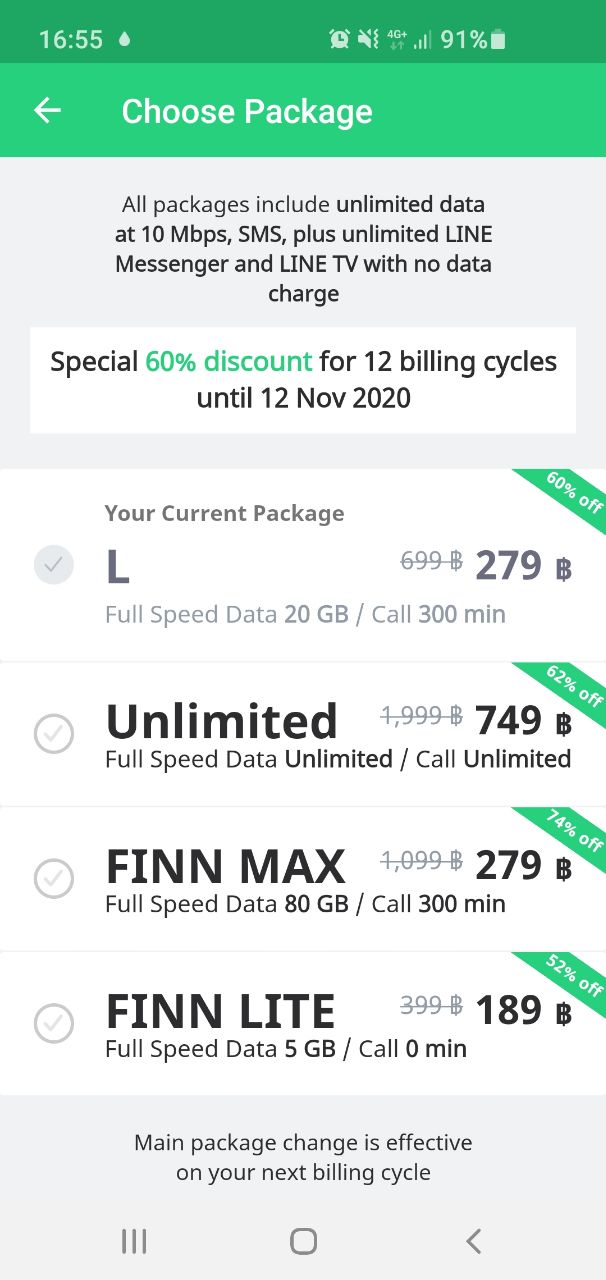Viewport: 606px width, 1280px height.
Task: Select the FINN LITE package radio button
Action: [x=54, y=1024]
